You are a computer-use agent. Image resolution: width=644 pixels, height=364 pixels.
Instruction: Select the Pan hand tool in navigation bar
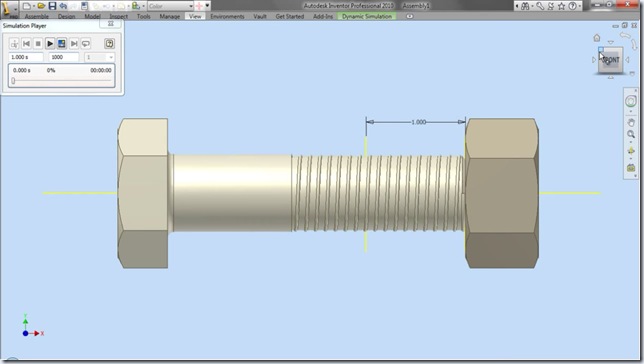pyautogui.click(x=631, y=122)
